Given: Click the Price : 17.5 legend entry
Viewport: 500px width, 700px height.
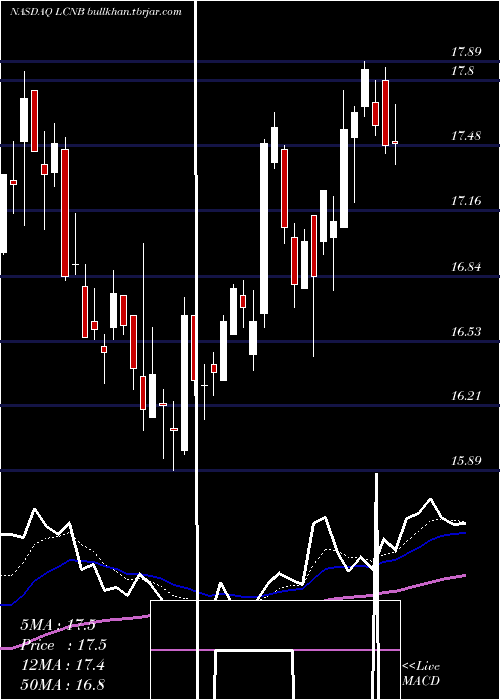Looking at the screenshot, I should coord(63,645).
